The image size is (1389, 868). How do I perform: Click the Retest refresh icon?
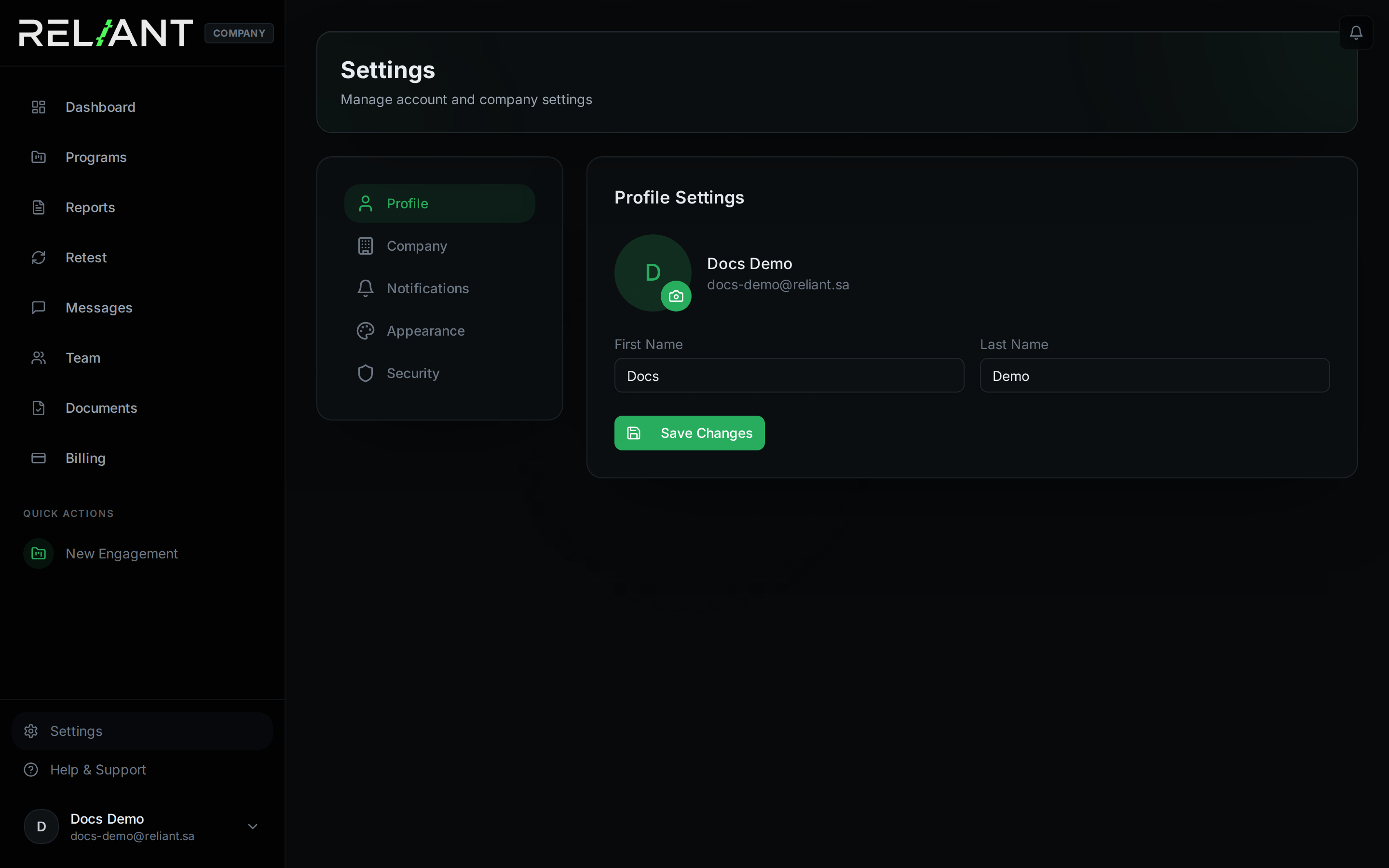[x=39, y=258]
